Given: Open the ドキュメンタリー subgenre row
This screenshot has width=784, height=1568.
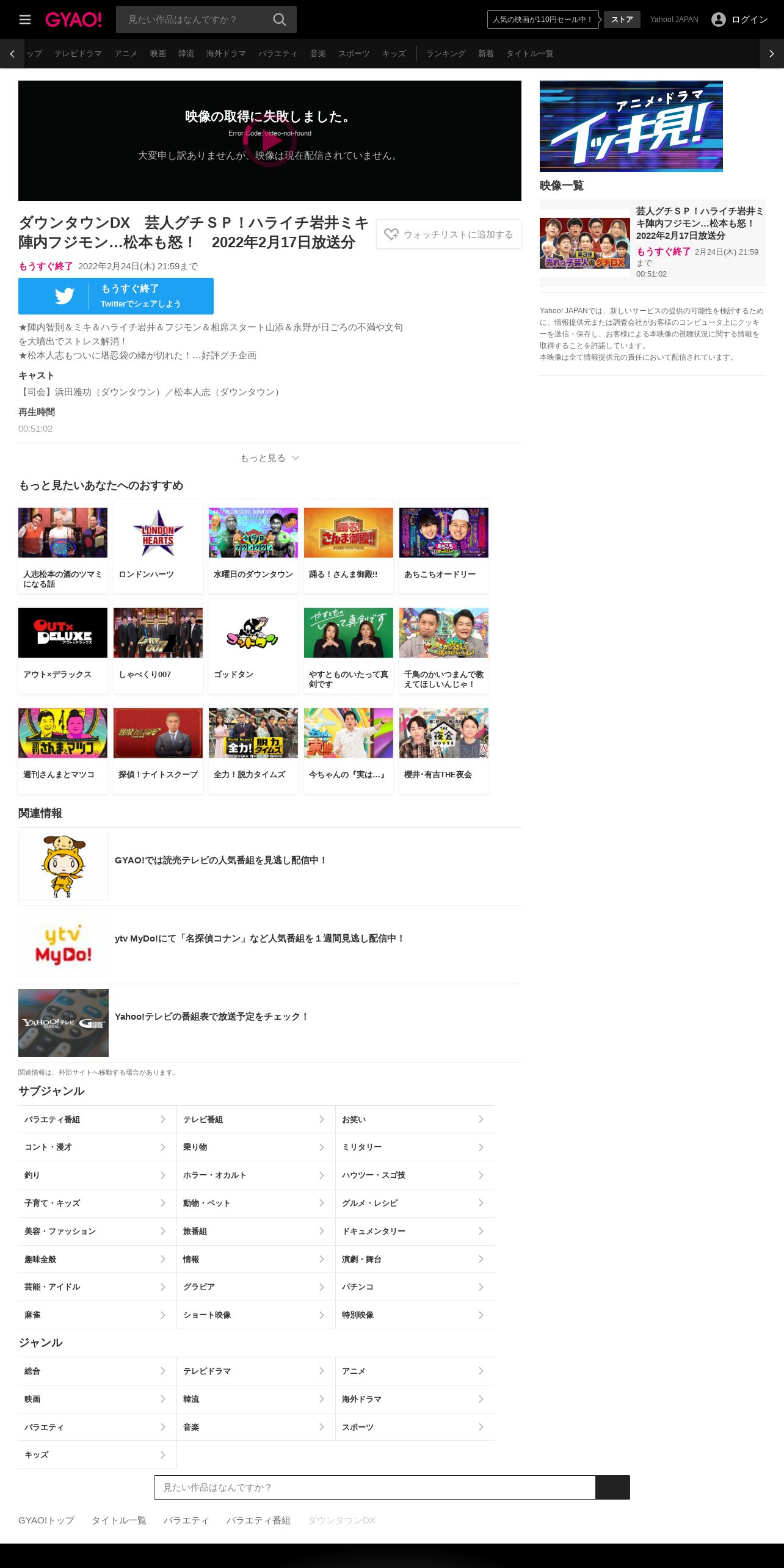Looking at the screenshot, I should point(415,1231).
